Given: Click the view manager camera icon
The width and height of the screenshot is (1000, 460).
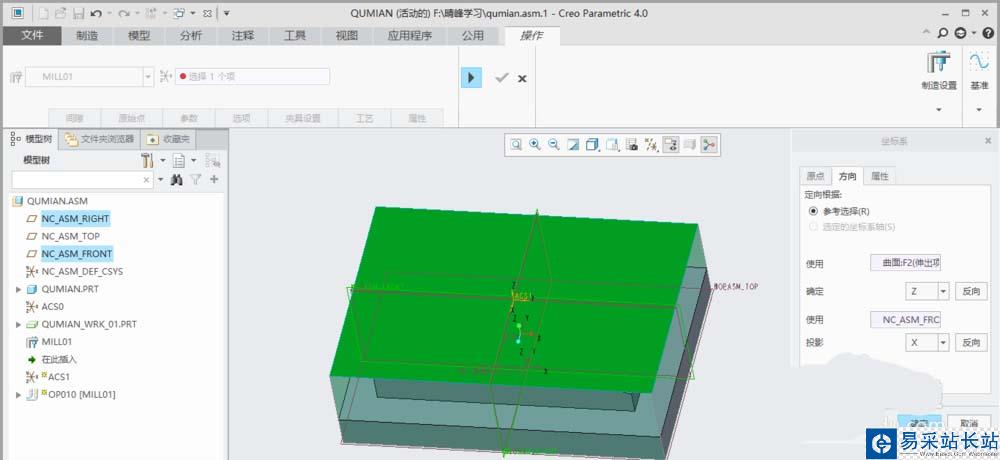Looking at the screenshot, I should [x=632, y=145].
